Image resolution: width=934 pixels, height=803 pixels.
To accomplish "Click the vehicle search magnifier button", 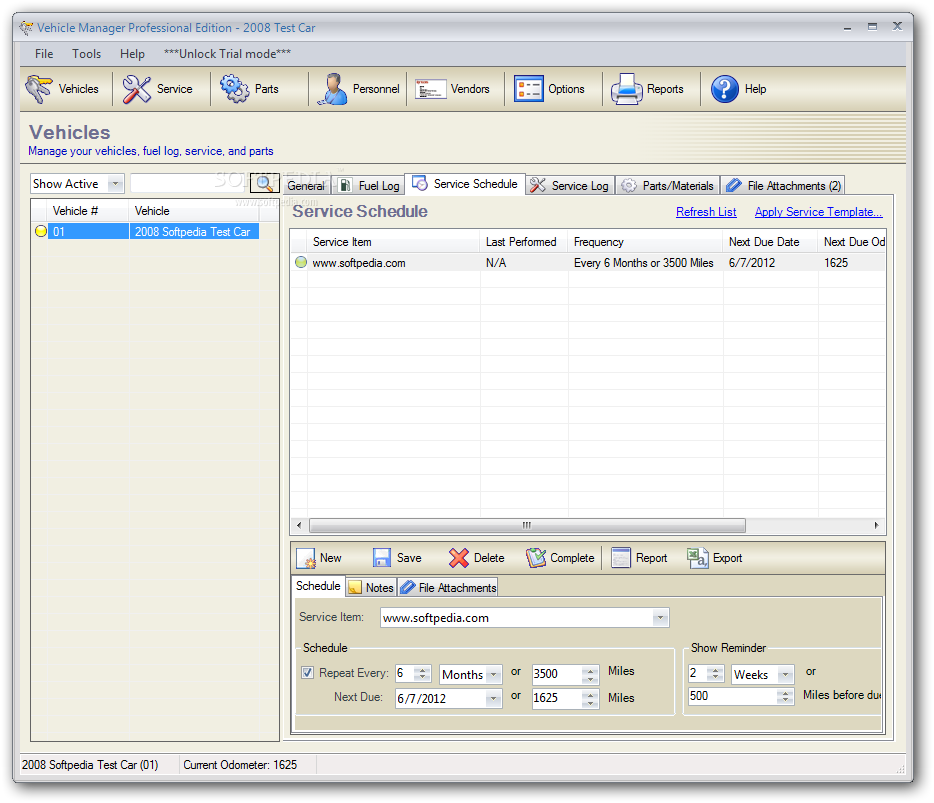I will [x=264, y=183].
